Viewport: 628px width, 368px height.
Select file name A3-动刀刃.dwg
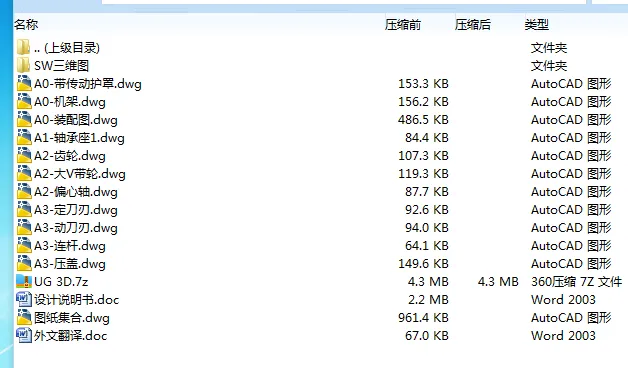(76, 228)
